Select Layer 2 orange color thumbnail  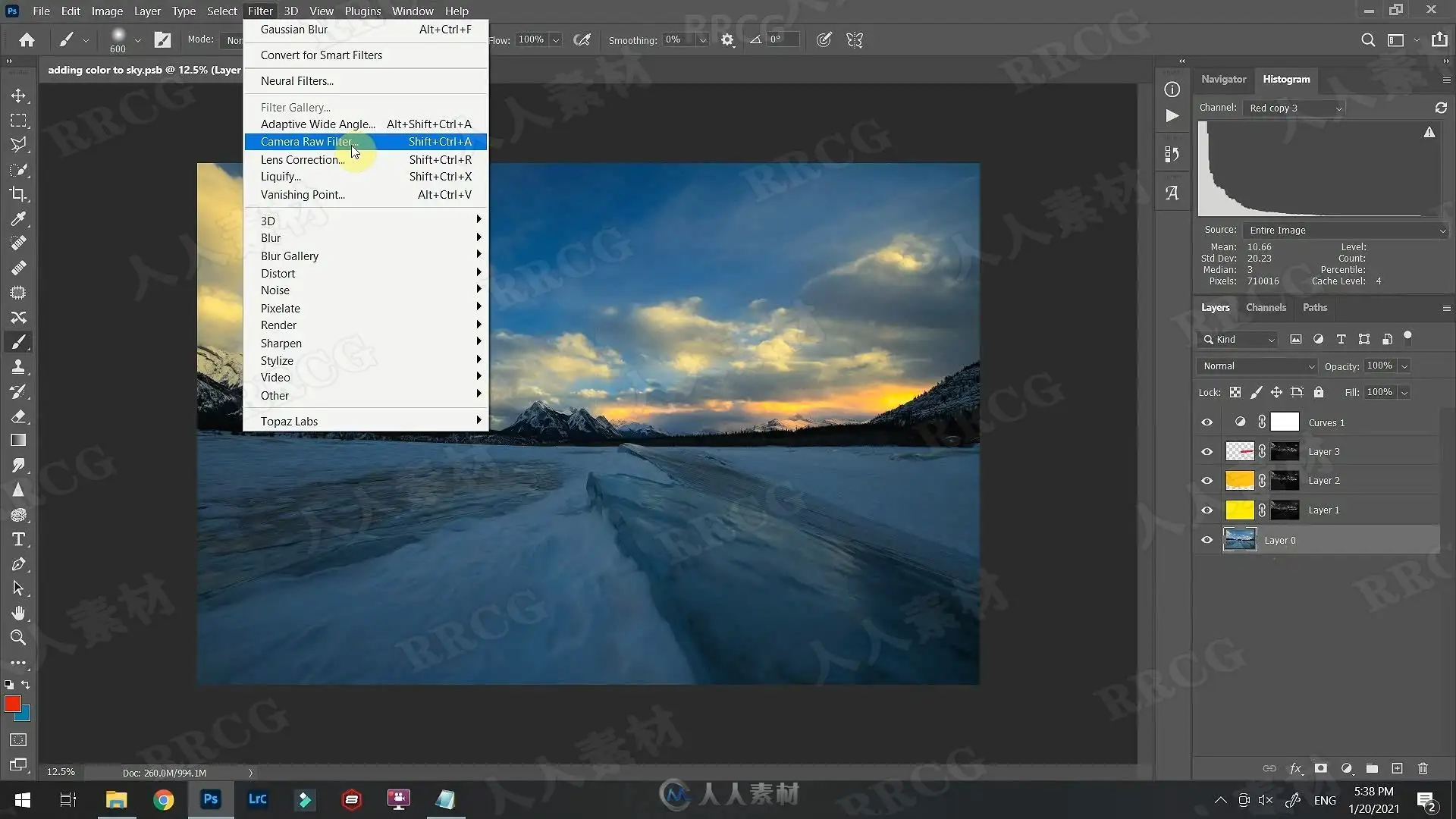pos(1240,481)
